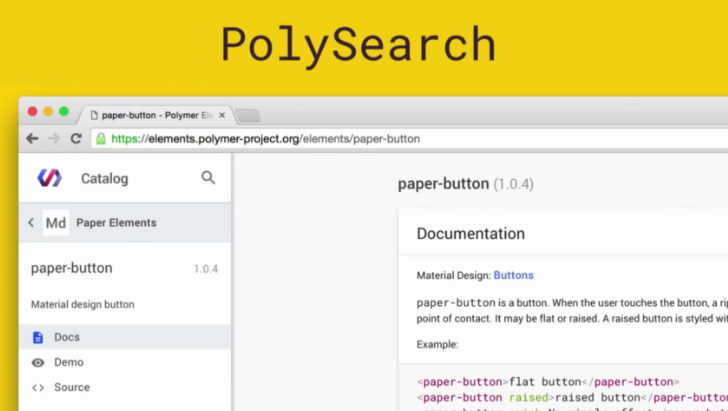Open the catalog search magnifier
Viewport: 728px width, 411px height.
(208, 177)
